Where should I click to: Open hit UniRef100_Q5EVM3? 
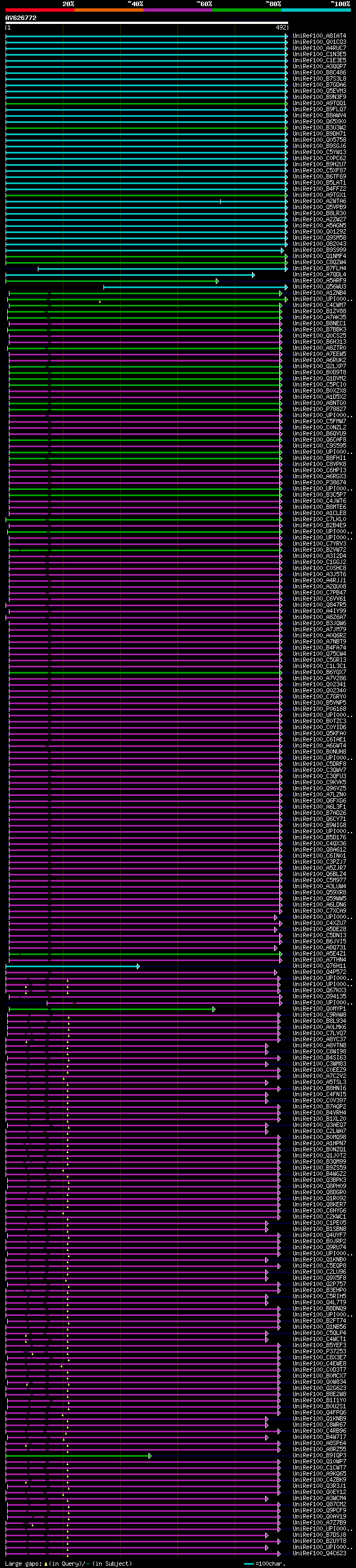click(319, 91)
